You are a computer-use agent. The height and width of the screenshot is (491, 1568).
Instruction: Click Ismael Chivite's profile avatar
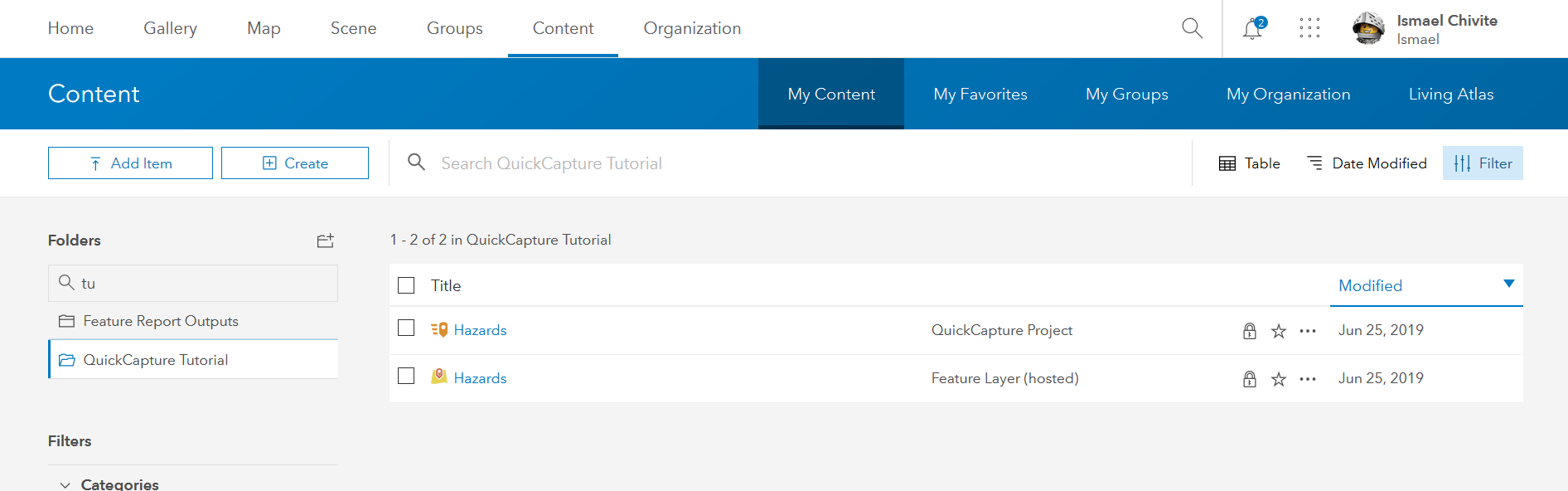tap(1368, 28)
